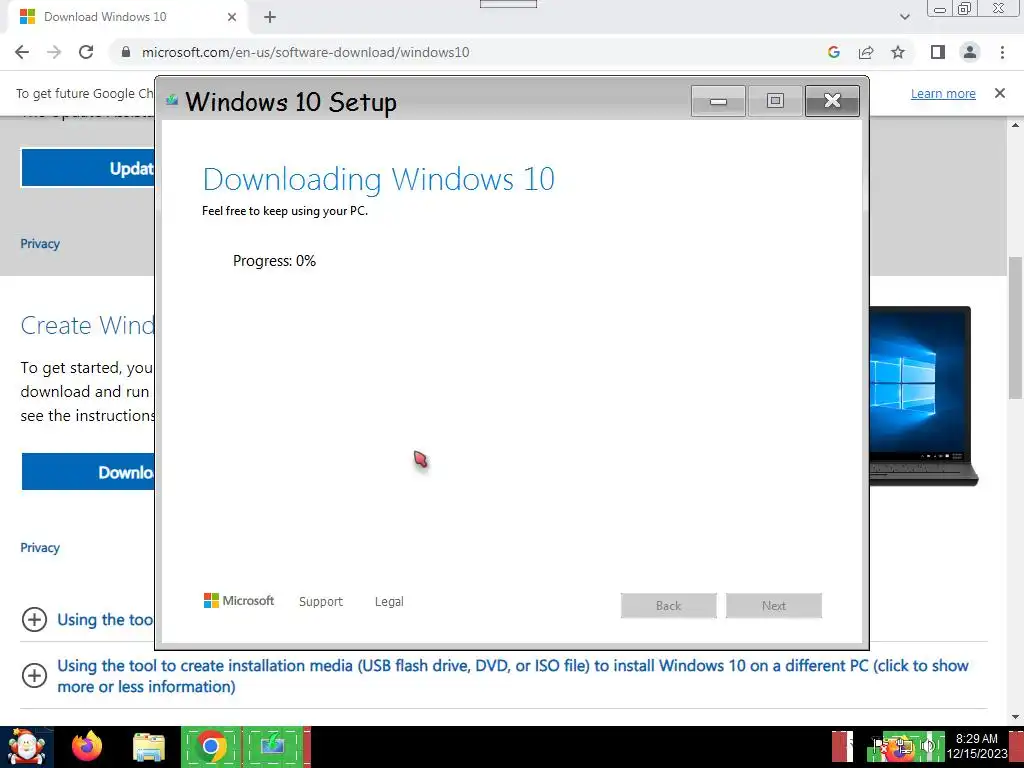Click the scrollbar down arrow
Screen dimensions: 1024x768
click(1015, 717)
